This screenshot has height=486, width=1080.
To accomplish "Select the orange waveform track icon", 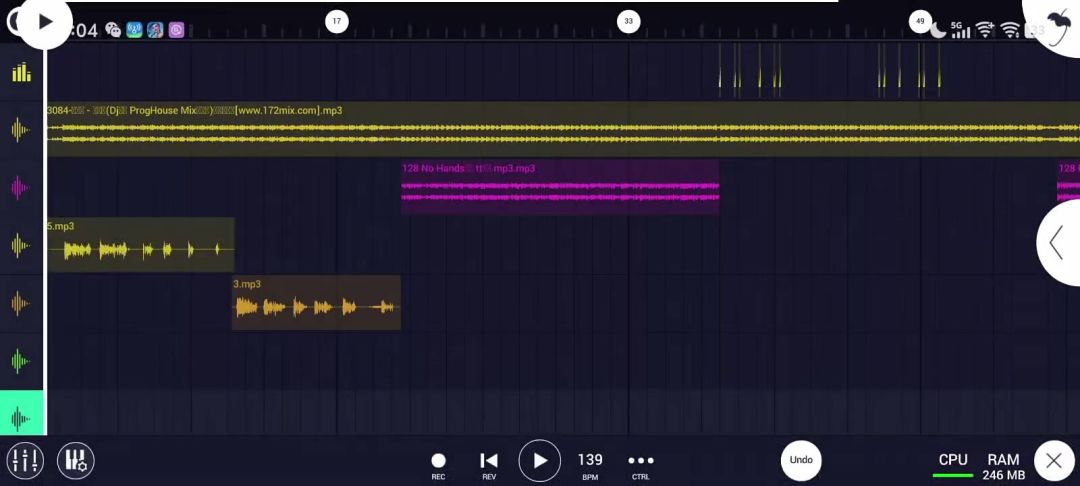I will 21,303.
